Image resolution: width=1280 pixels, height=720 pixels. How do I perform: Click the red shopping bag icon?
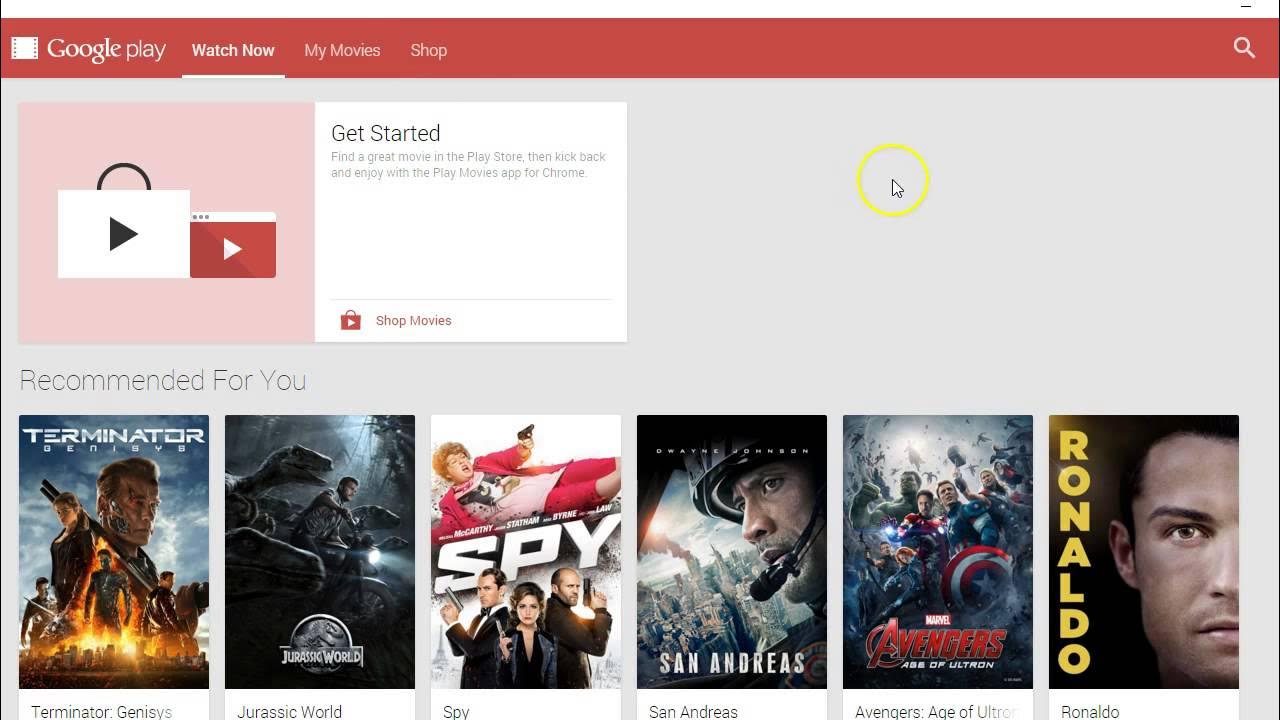(350, 320)
